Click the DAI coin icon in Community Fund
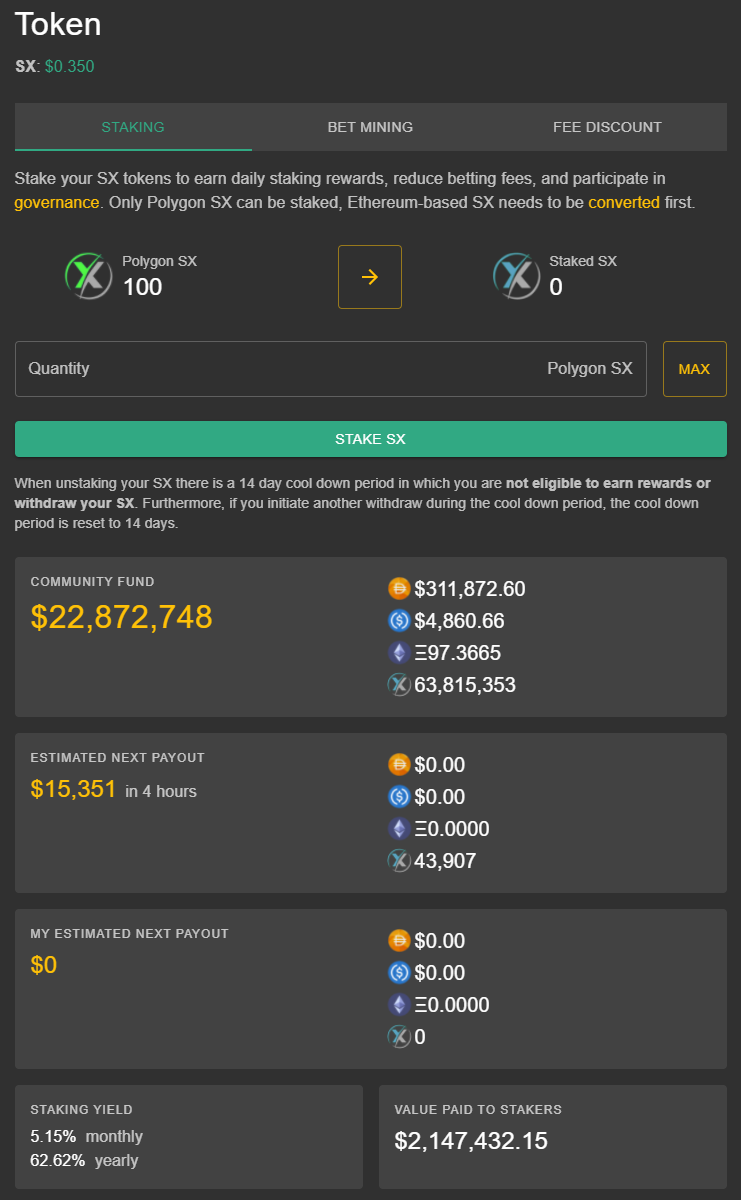Viewport: 741px width, 1200px height. [399, 589]
